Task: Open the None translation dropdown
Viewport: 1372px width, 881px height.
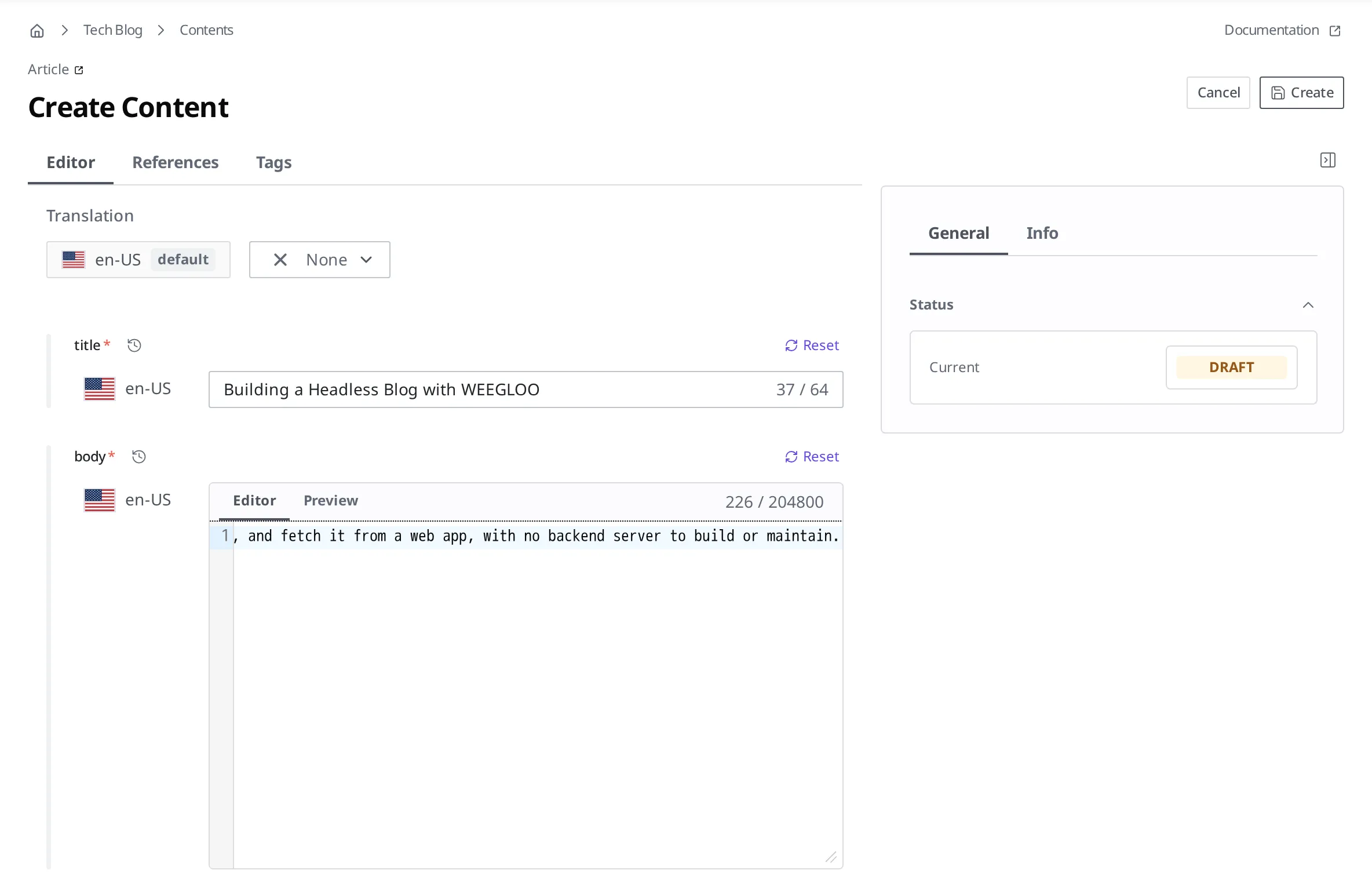Action: click(366, 260)
